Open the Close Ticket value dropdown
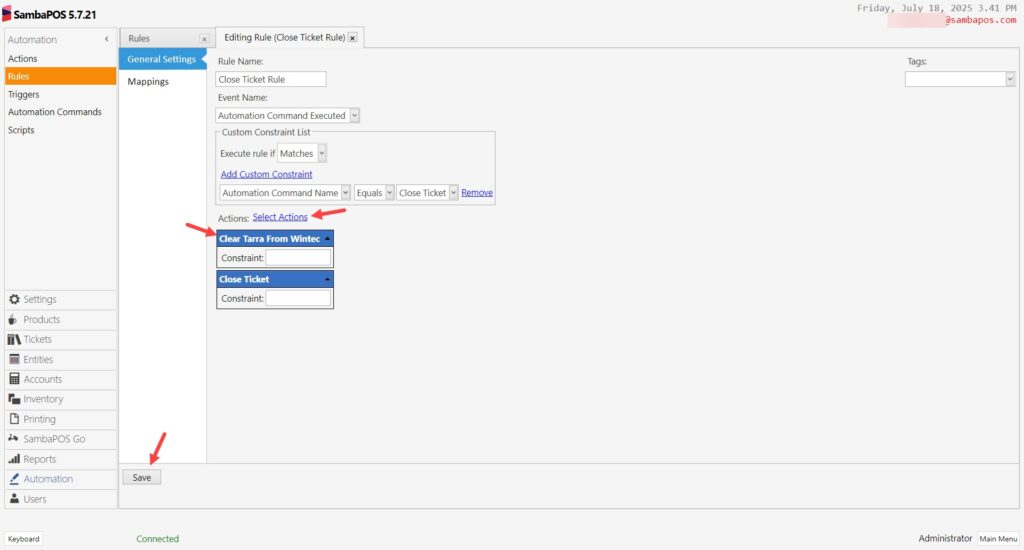This screenshot has height=550, width=1024. pyautogui.click(x=453, y=193)
